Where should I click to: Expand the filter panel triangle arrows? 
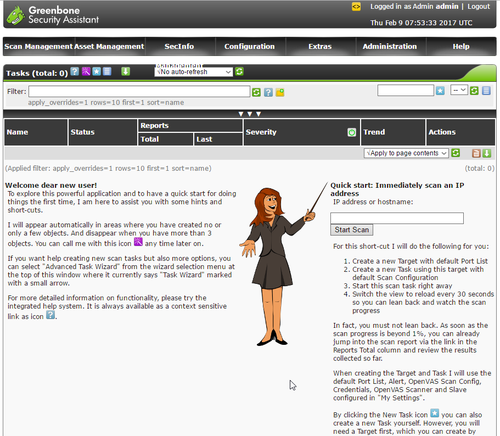[249, 114]
